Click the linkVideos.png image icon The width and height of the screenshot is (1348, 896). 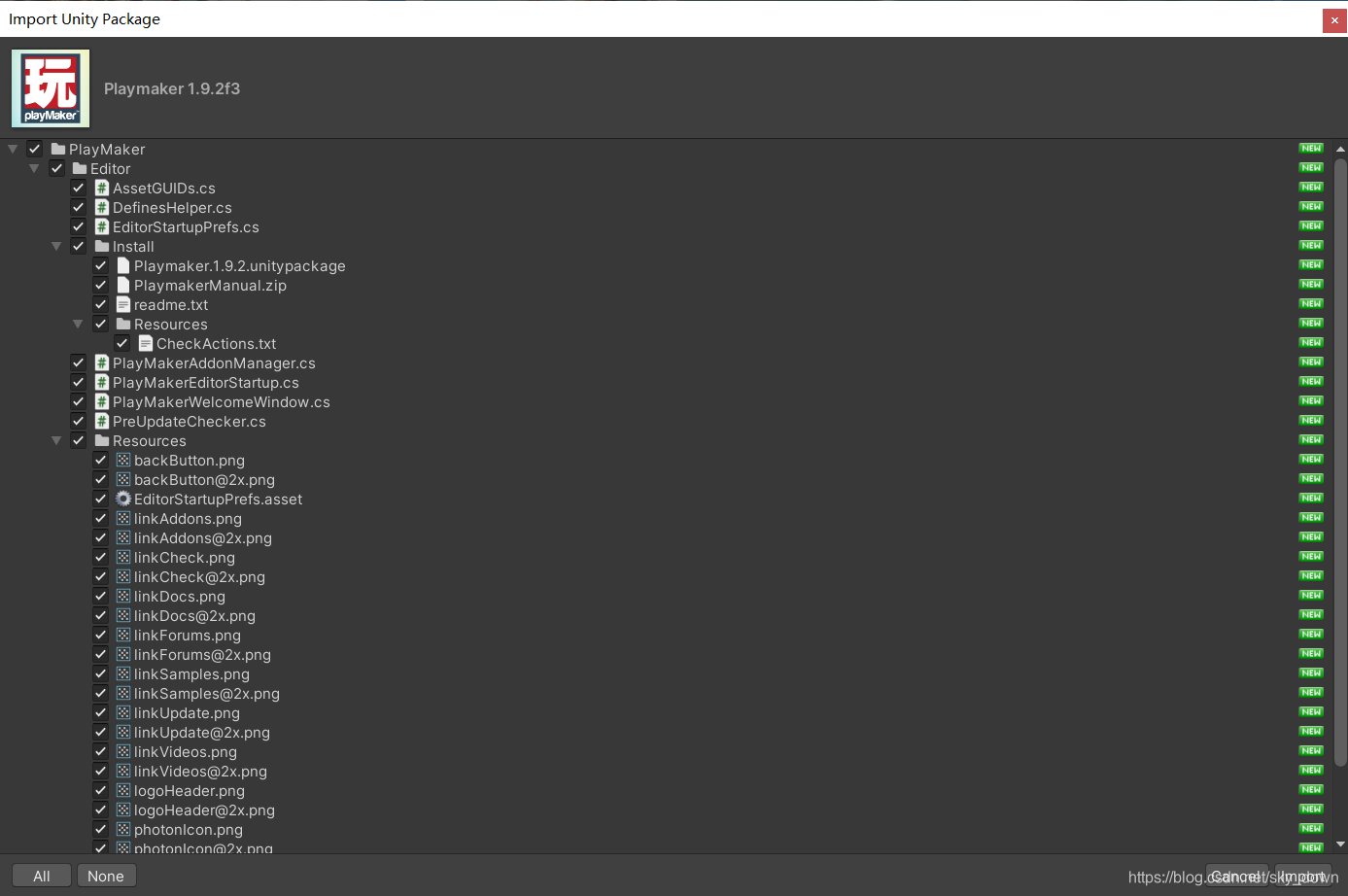coord(123,751)
